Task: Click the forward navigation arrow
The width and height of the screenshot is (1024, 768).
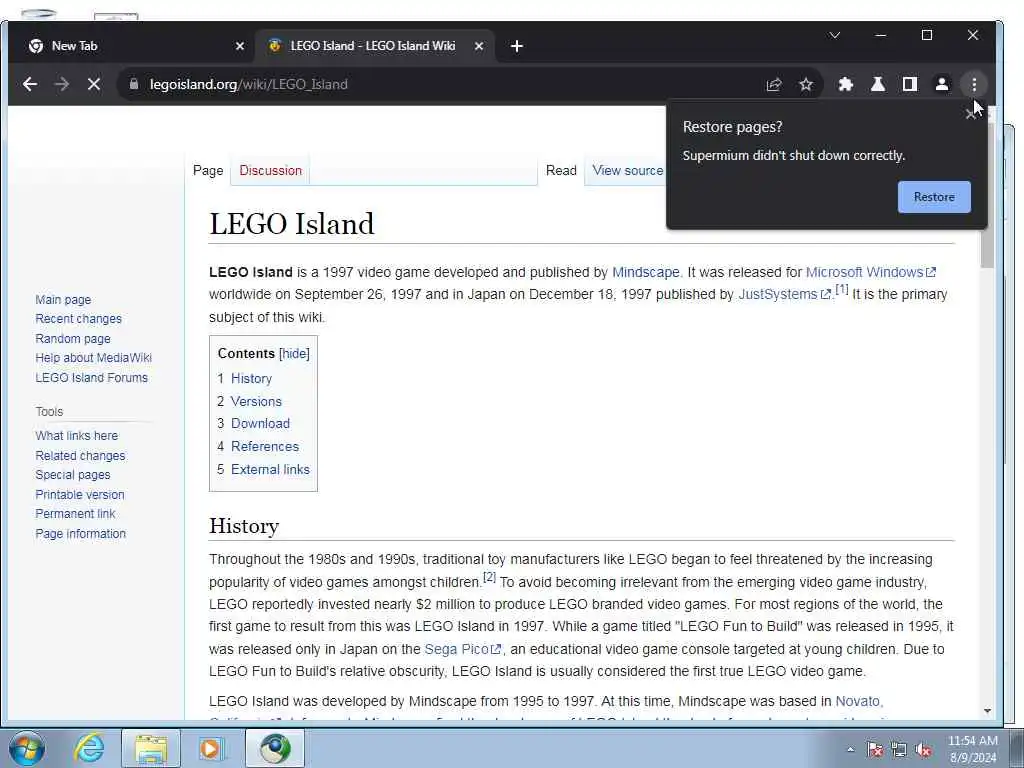Action: tap(62, 84)
